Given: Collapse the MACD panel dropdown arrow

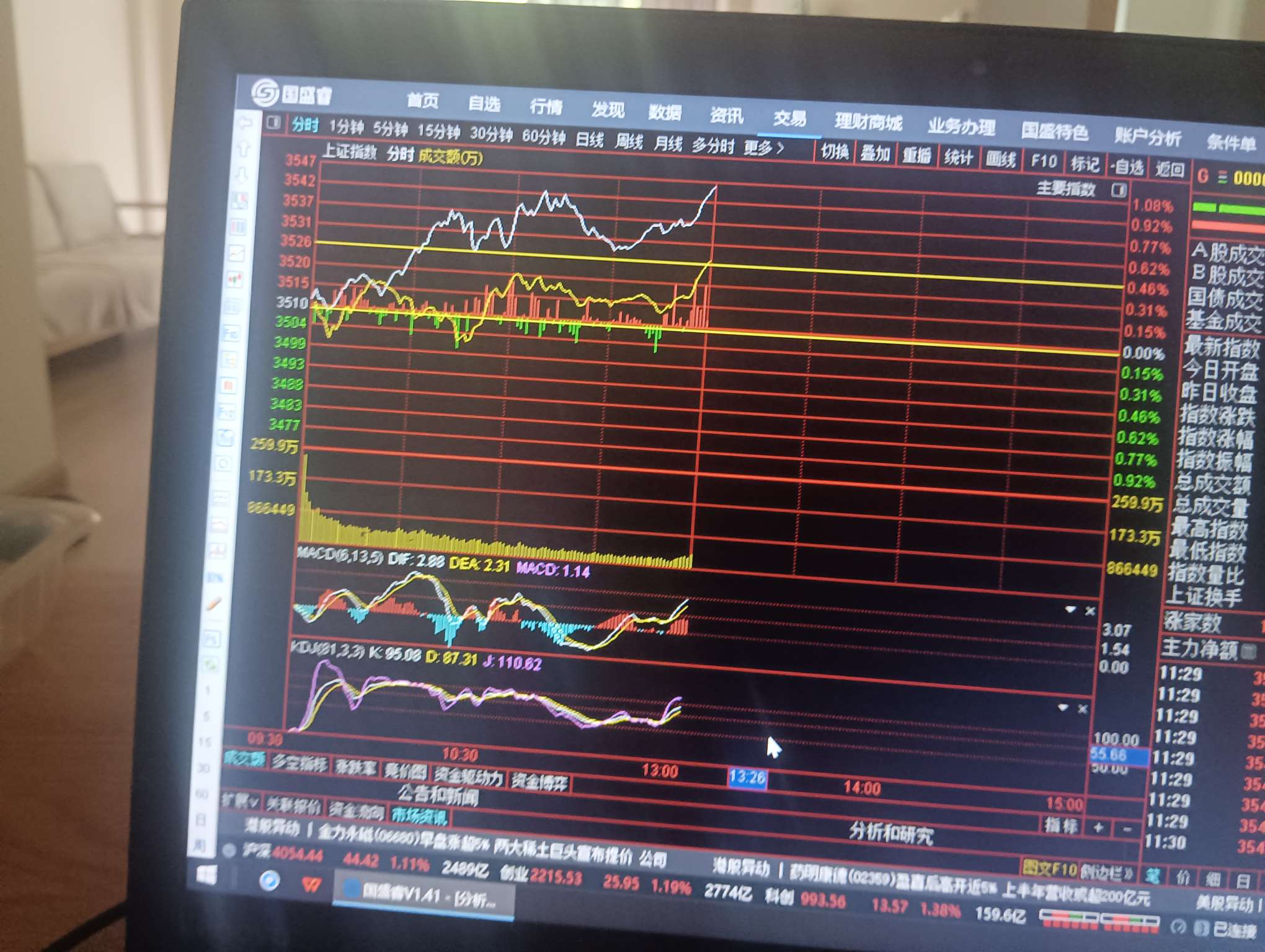Looking at the screenshot, I should click(1071, 610).
